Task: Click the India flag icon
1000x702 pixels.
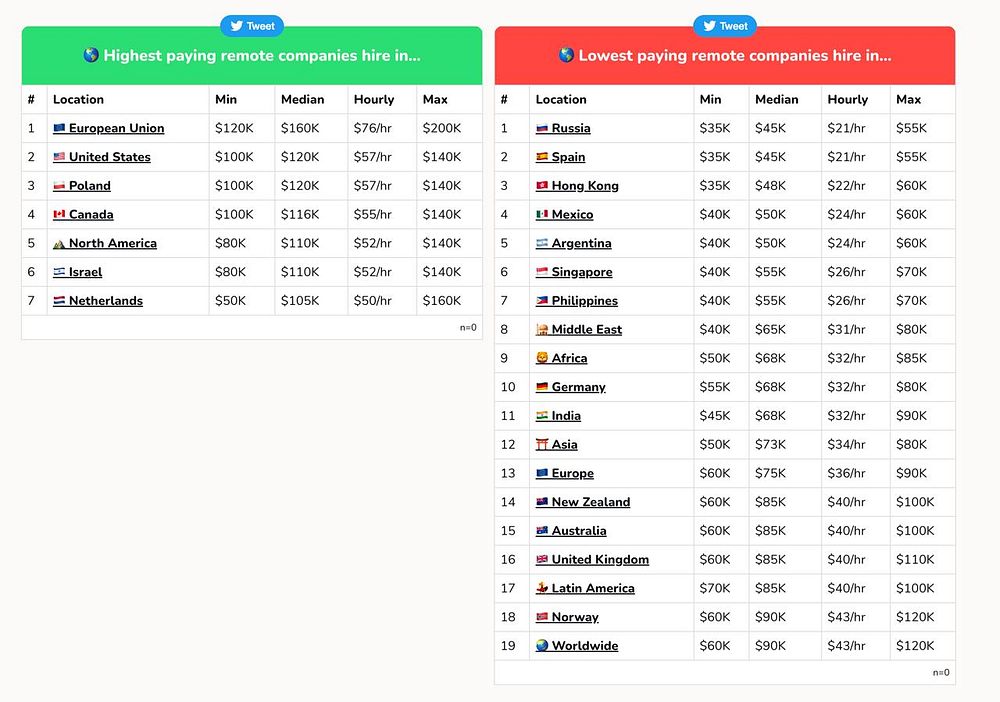Action: click(542, 416)
